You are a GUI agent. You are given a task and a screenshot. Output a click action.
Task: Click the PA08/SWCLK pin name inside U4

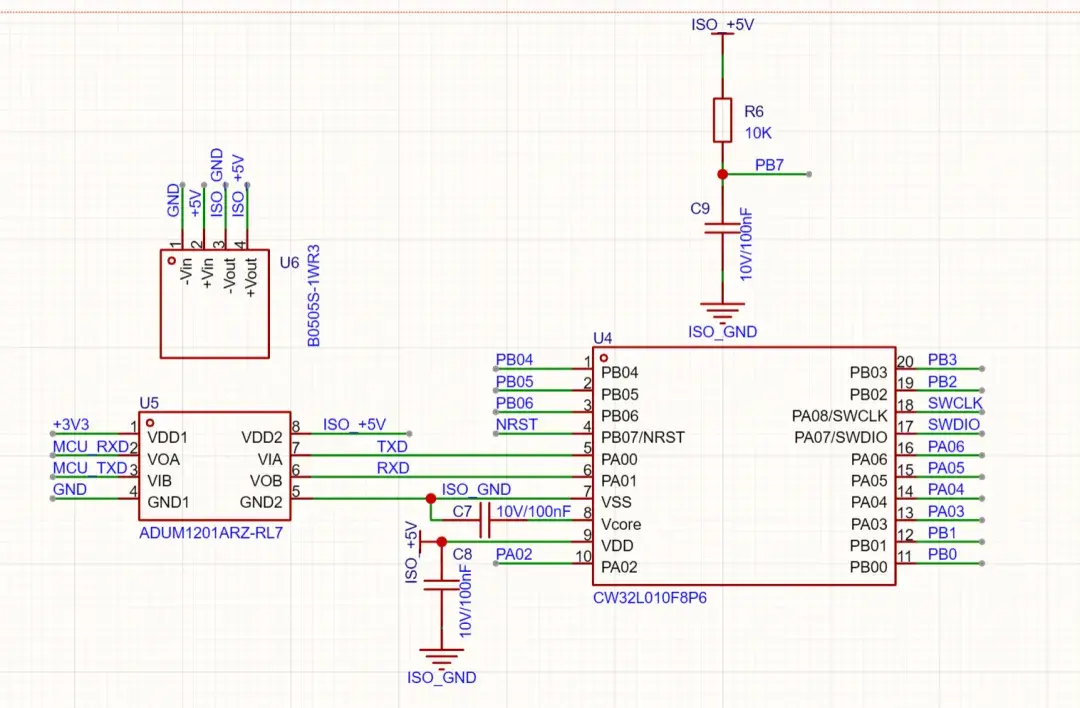(840, 416)
